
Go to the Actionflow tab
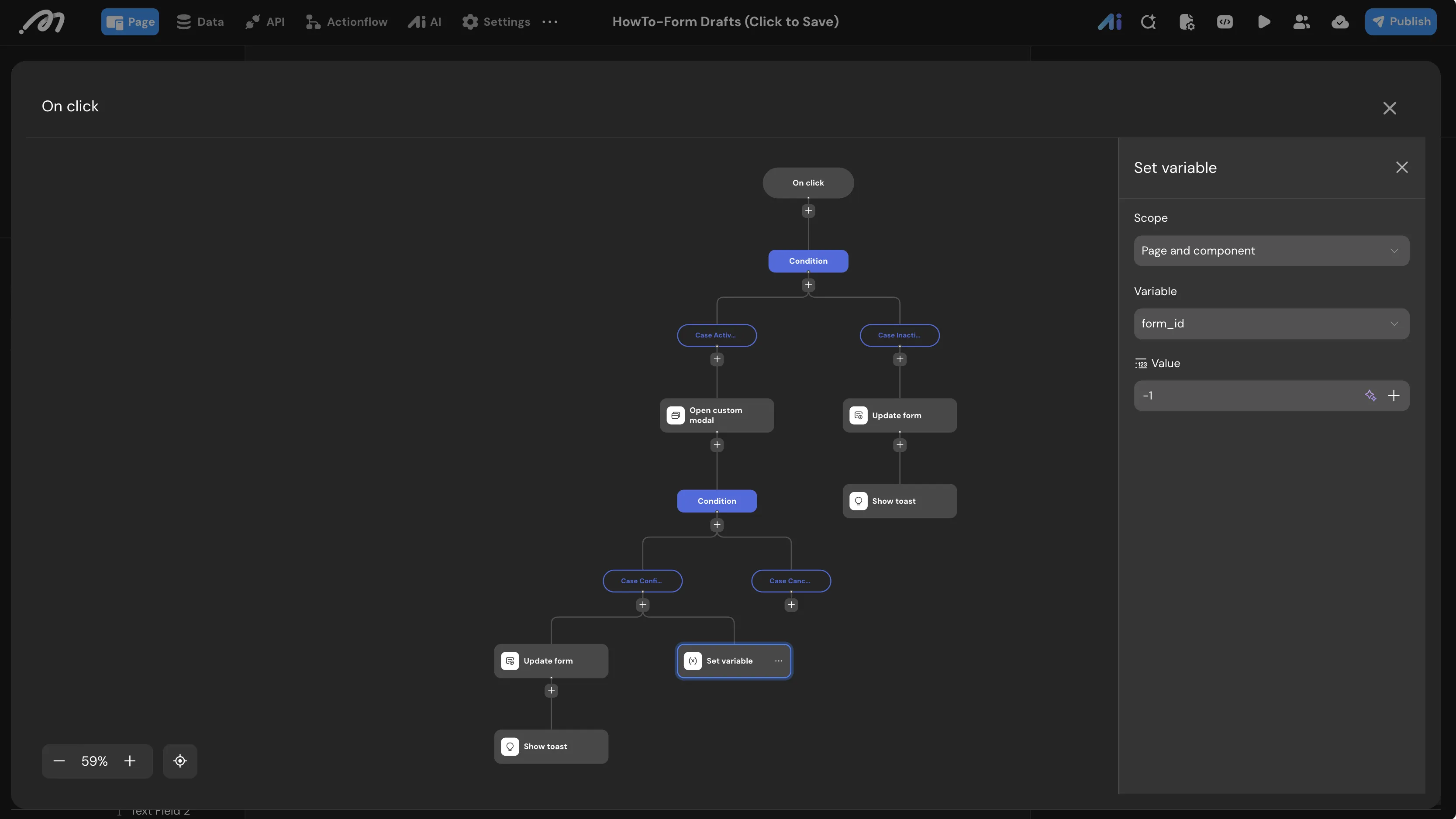pos(346,21)
